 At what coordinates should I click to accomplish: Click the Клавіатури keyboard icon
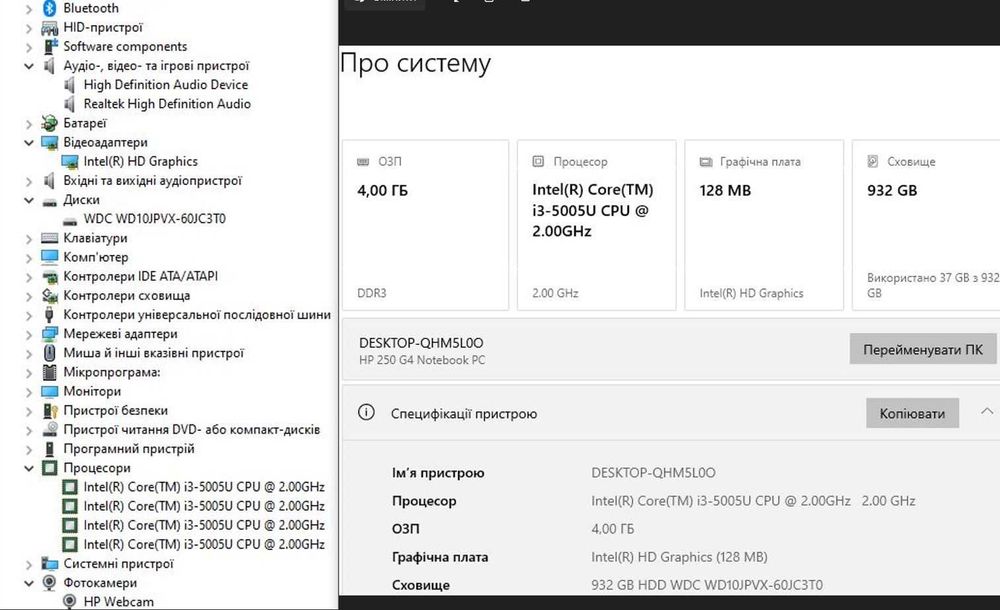pyautogui.click(x=50, y=238)
